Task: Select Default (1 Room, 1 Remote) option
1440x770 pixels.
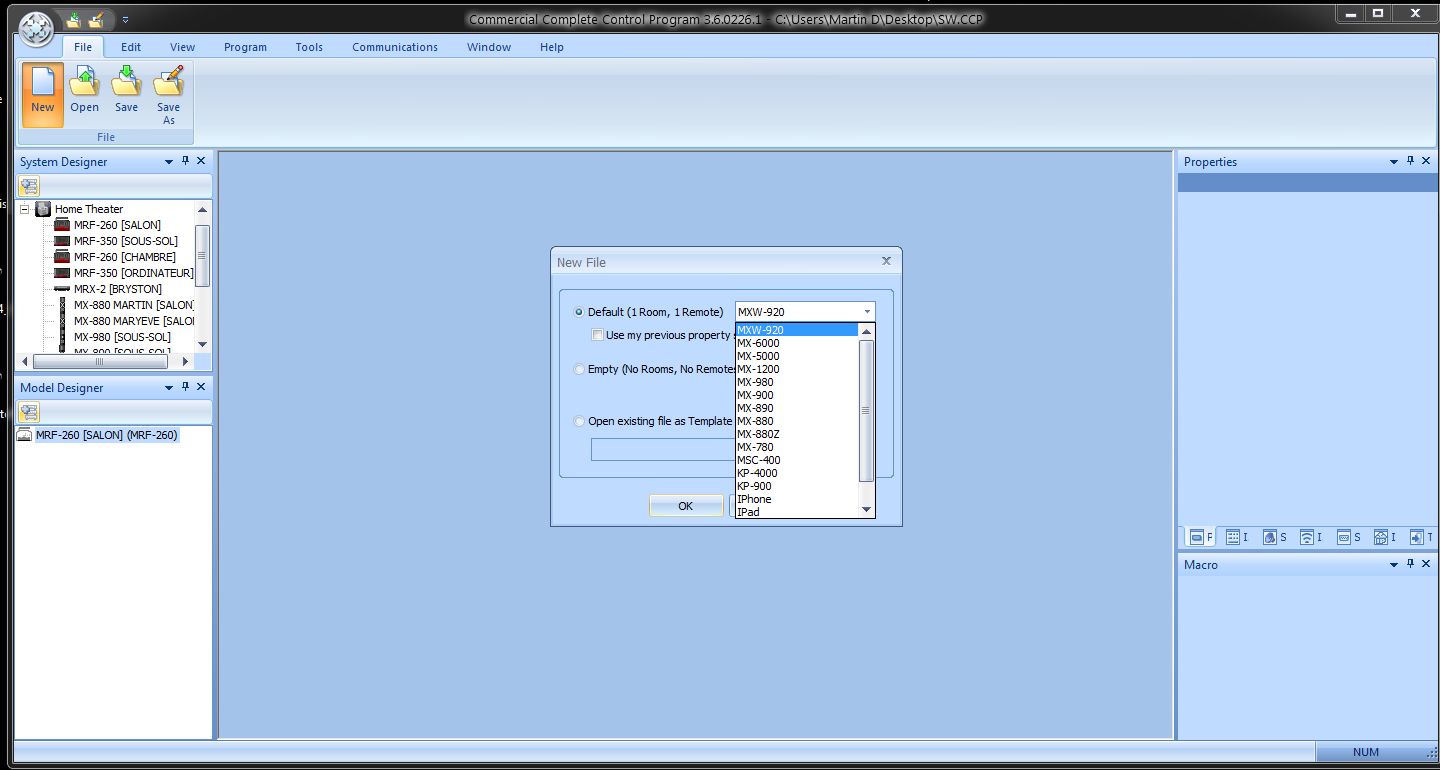Action: (x=649, y=312)
